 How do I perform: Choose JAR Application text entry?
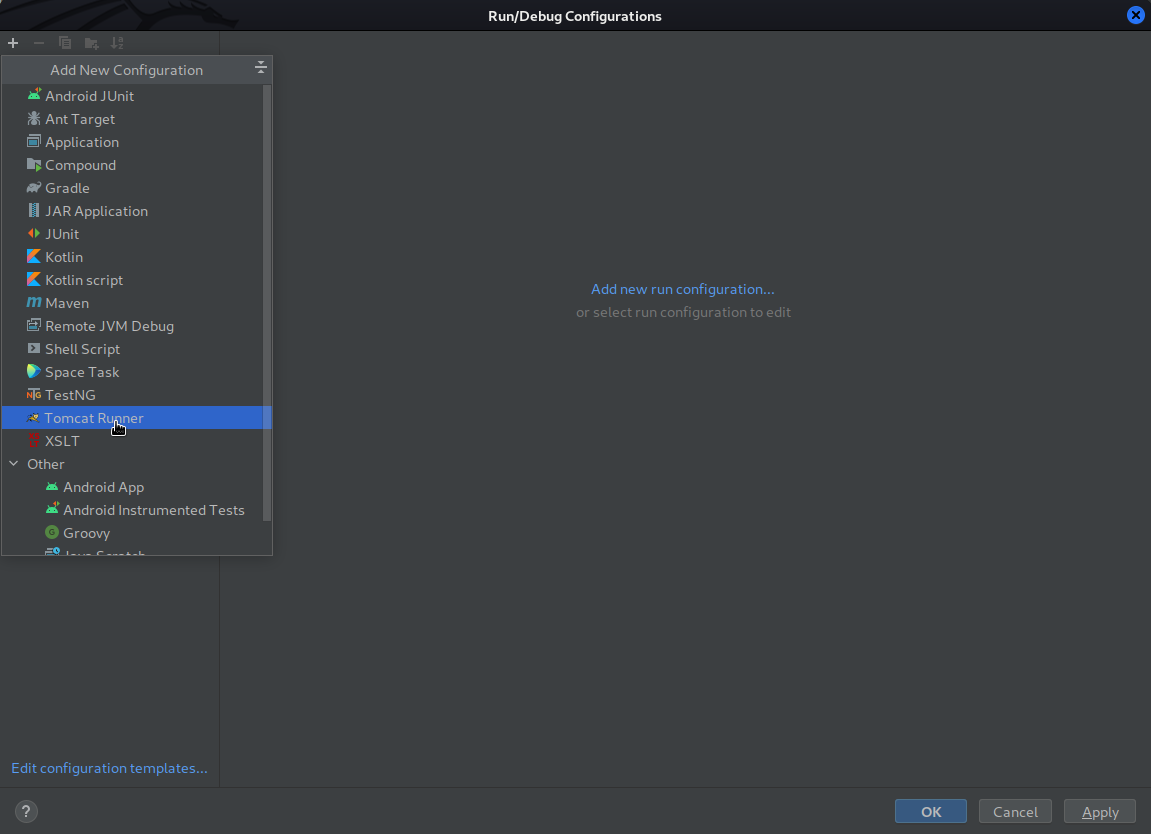pos(97,211)
